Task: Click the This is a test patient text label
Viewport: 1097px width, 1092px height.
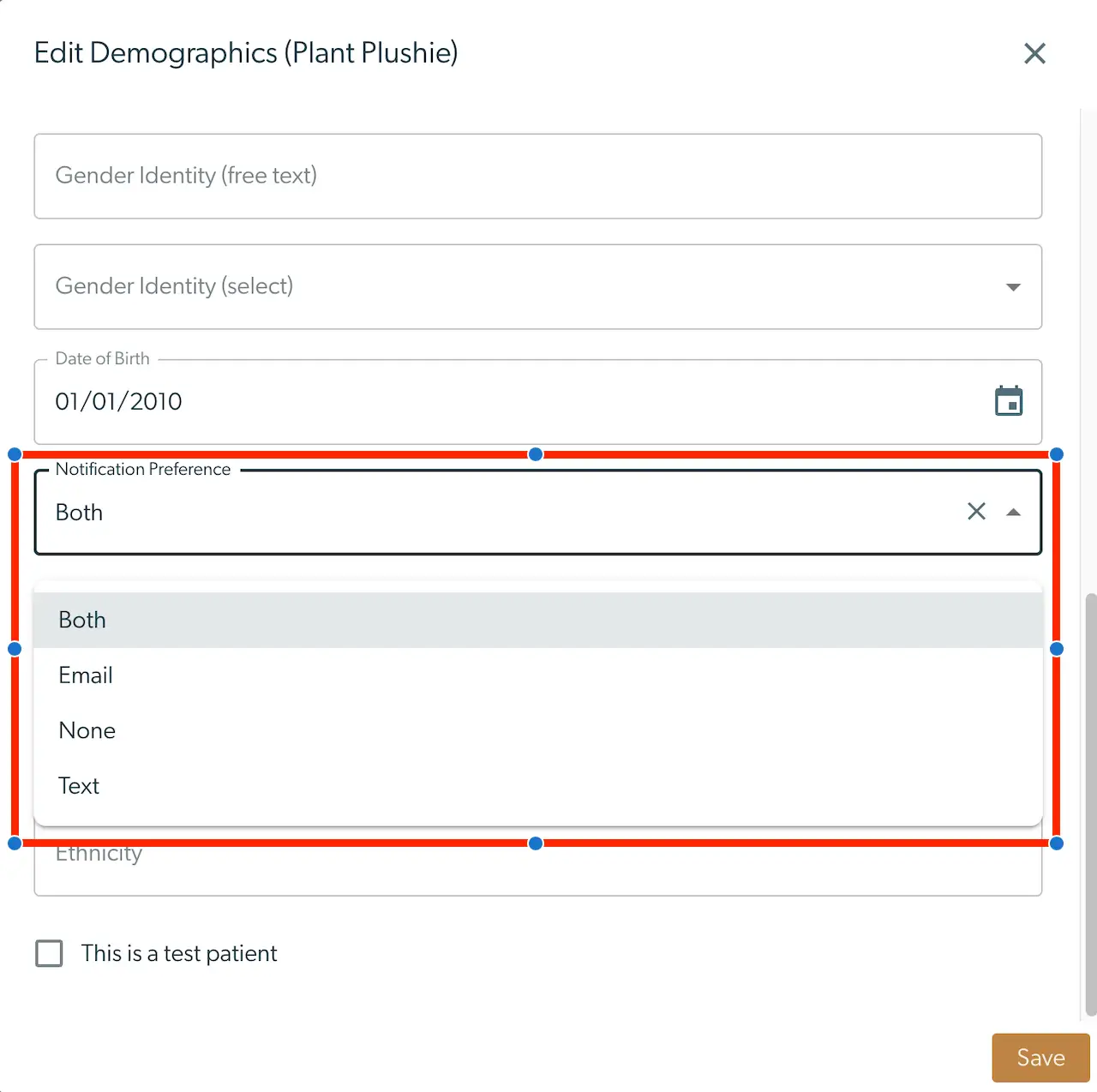Action: [179, 953]
